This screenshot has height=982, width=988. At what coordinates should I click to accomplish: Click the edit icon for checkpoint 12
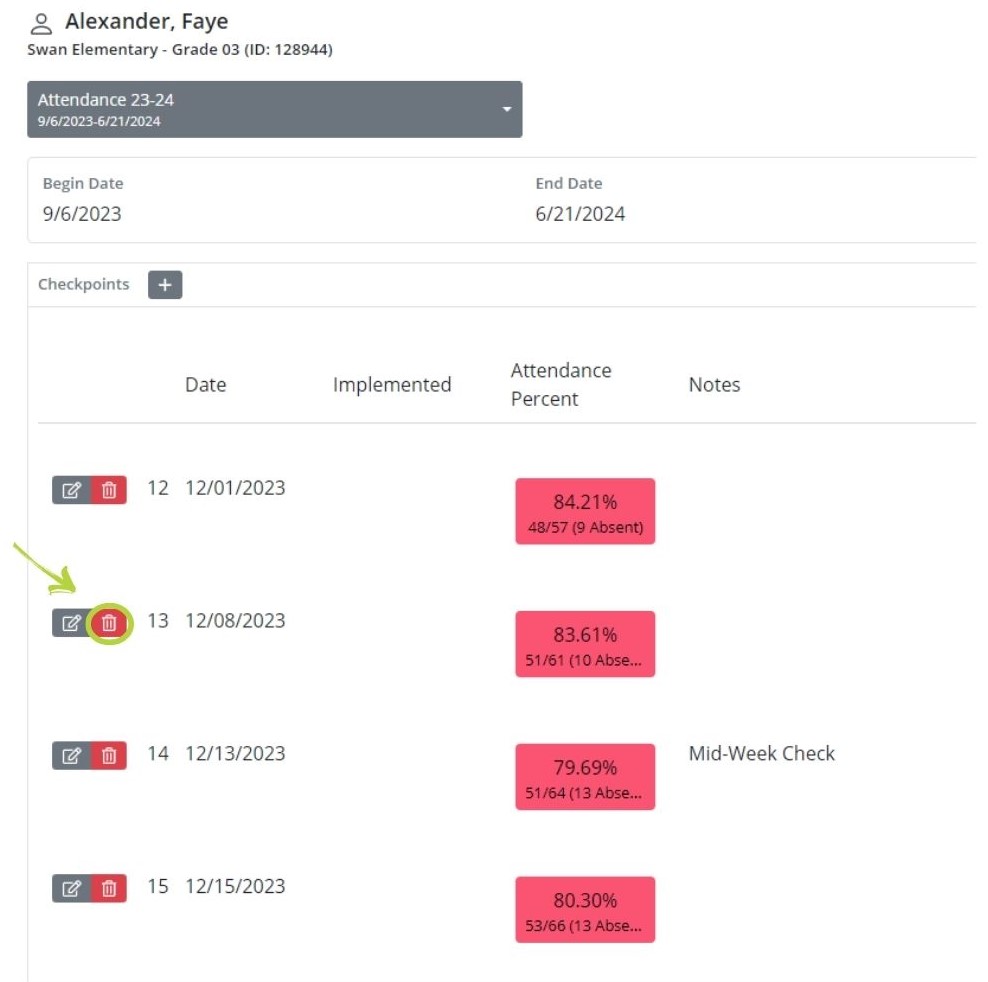click(71, 490)
